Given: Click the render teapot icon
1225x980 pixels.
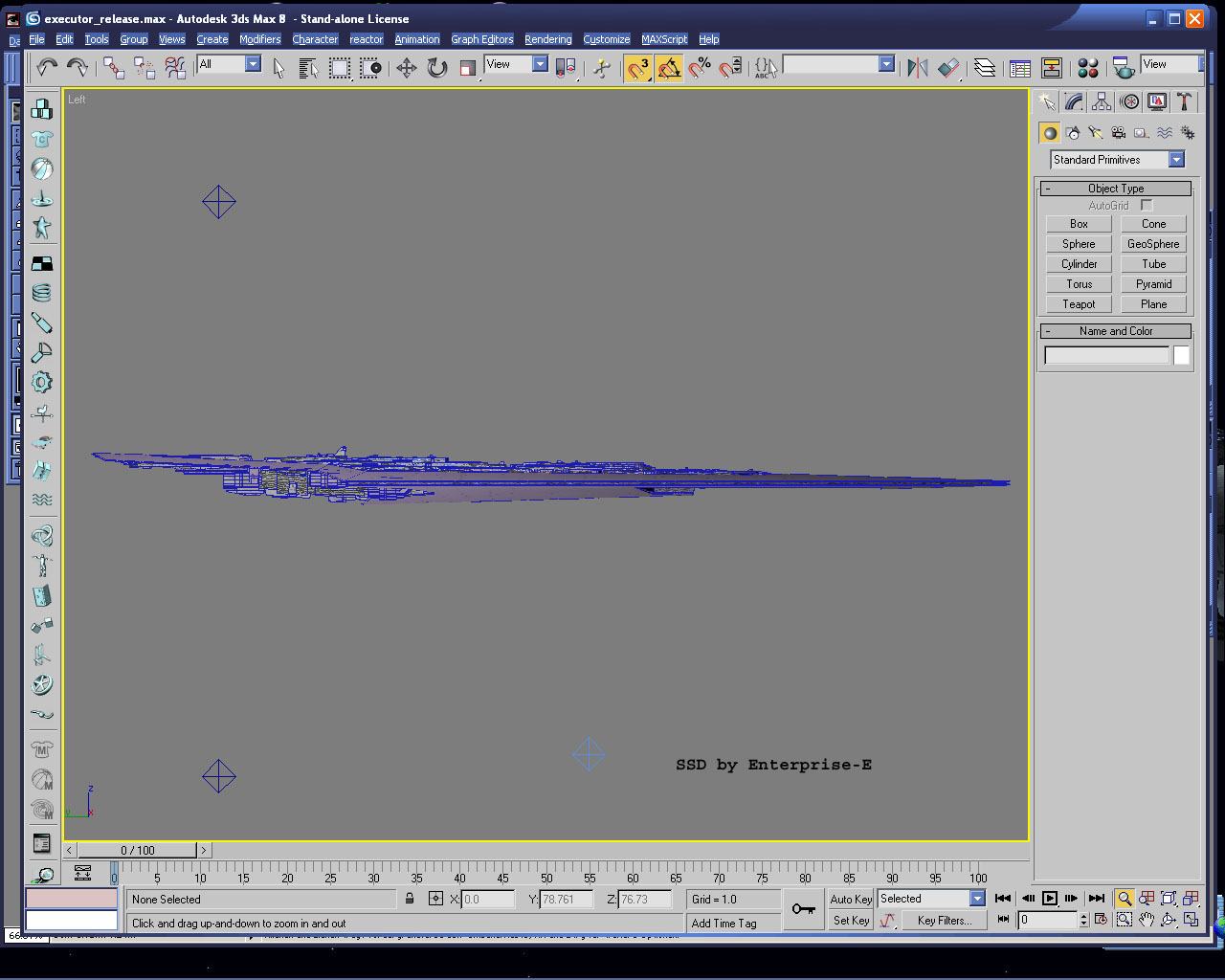Looking at the screenshot, I should click(1124, 67).
